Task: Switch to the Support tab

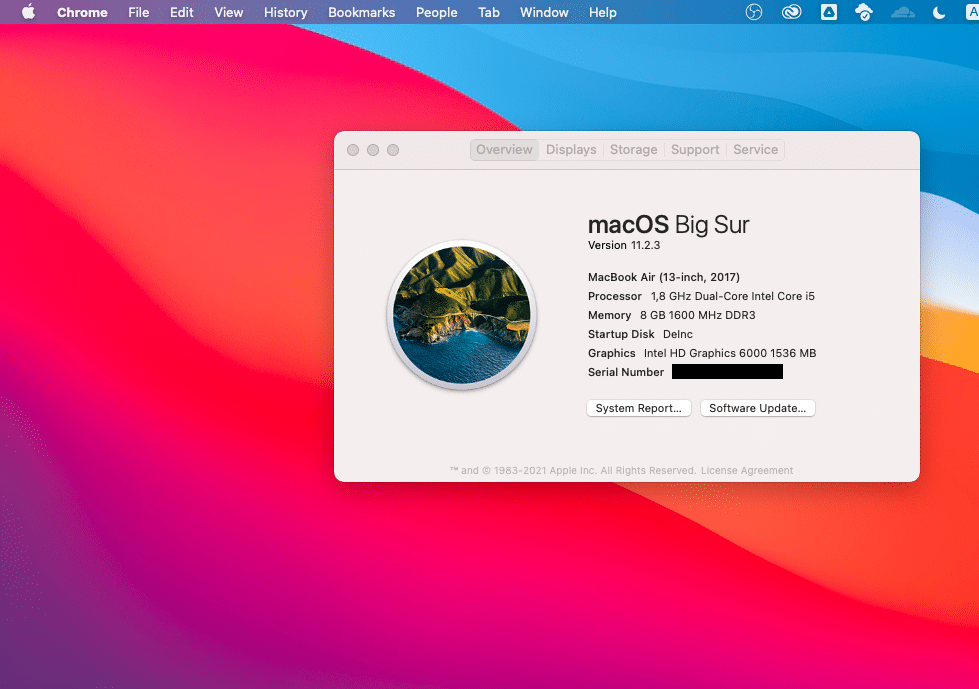Action: [x=695, y=150]
